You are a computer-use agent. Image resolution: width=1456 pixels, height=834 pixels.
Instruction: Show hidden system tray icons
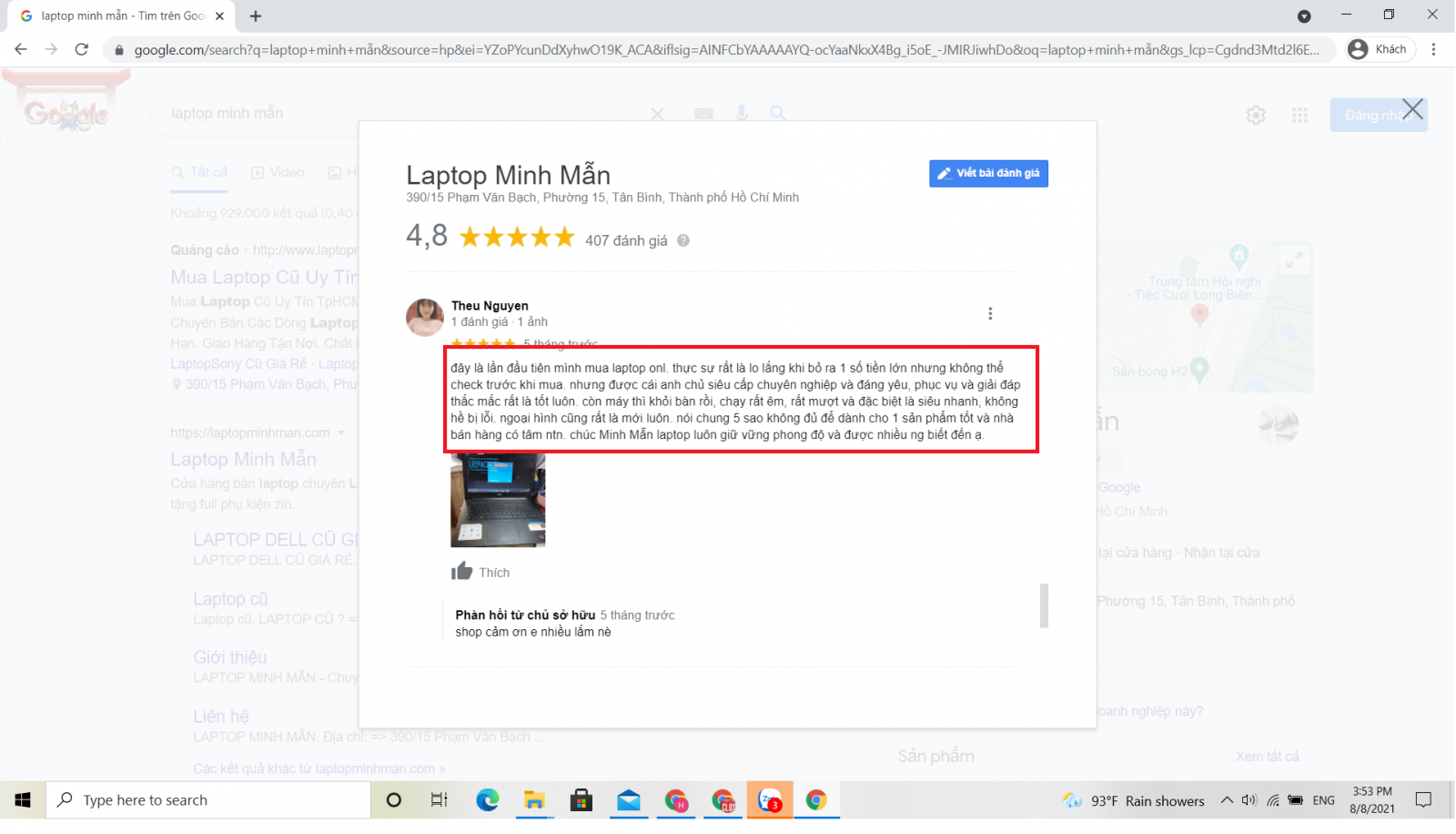click(x=1227, y=800)
